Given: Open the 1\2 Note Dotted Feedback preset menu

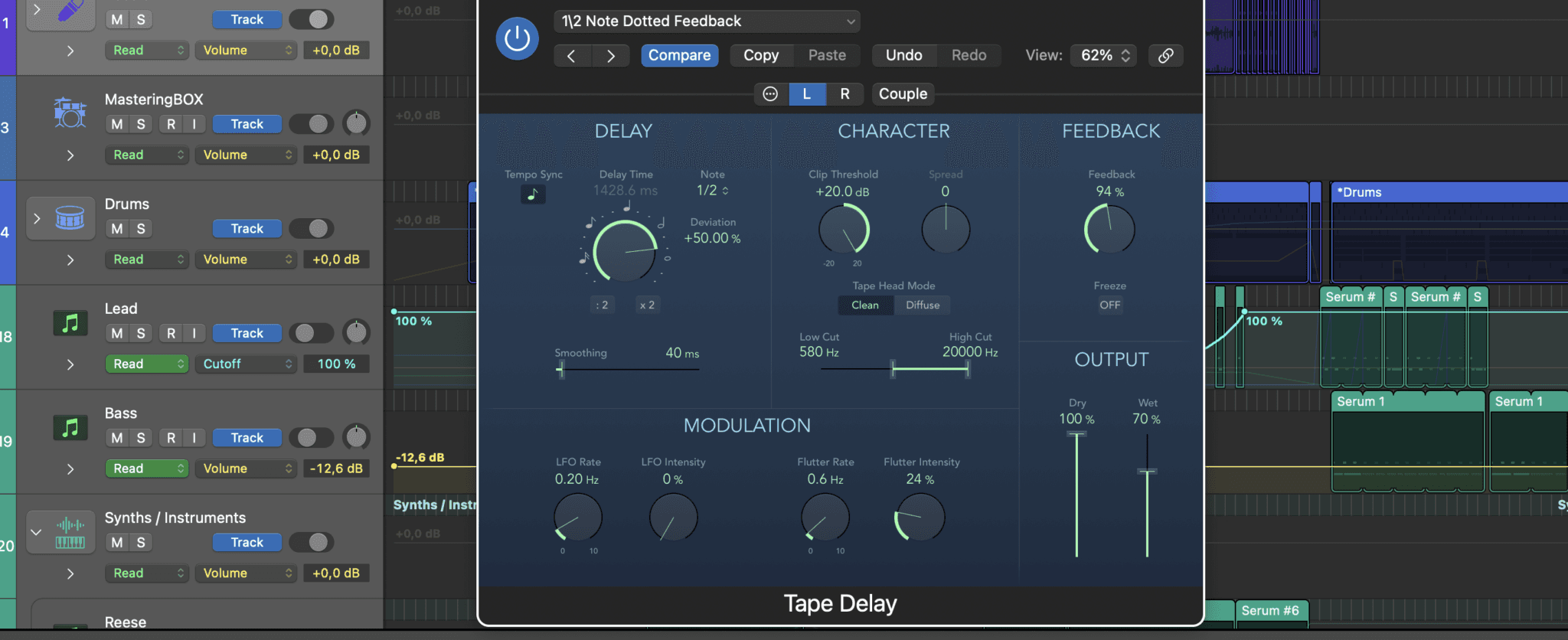Looking at the screenshot, I should 707,21.
